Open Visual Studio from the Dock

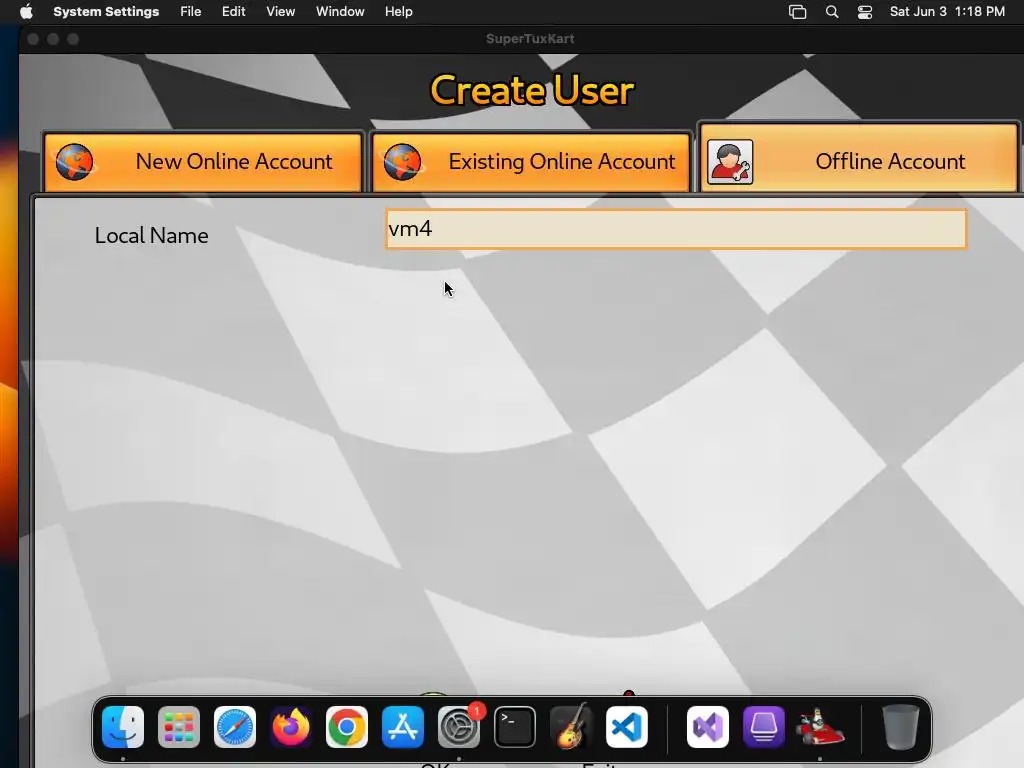tap(708, 727)
